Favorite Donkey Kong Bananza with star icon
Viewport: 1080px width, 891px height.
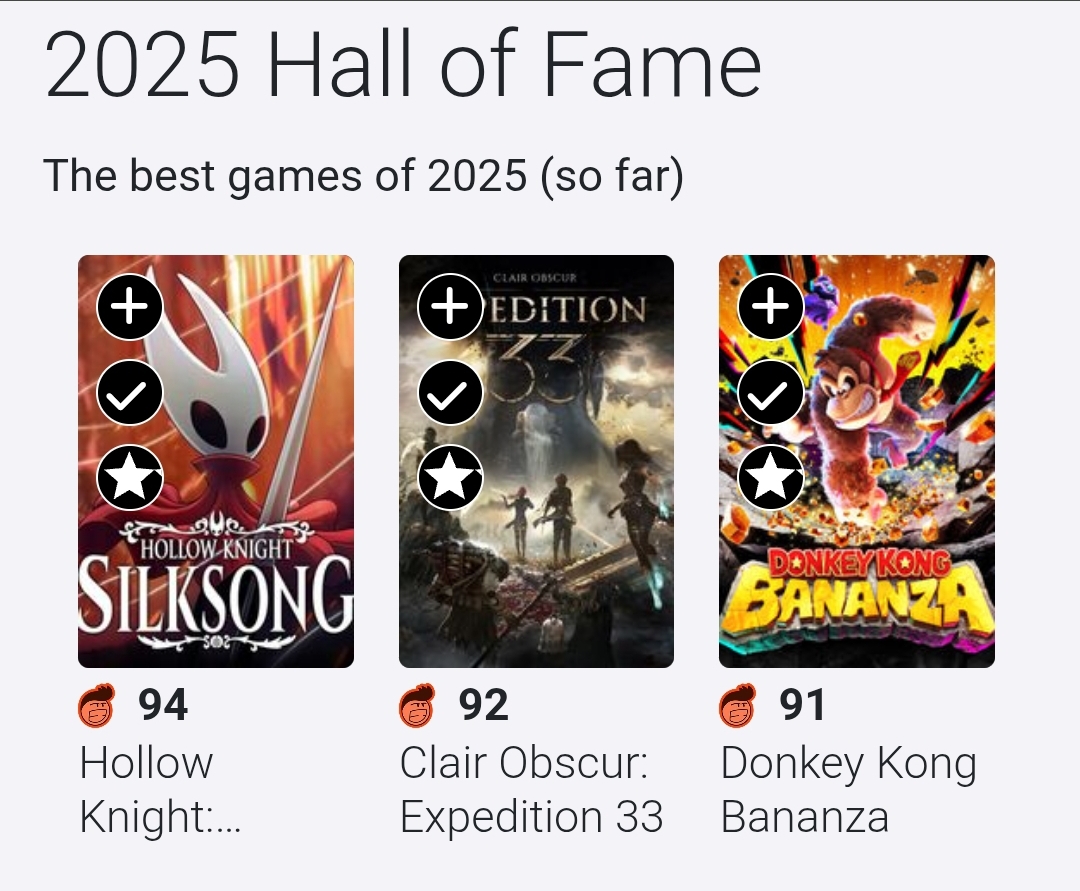pyautogui.click(x=771, y=478)
